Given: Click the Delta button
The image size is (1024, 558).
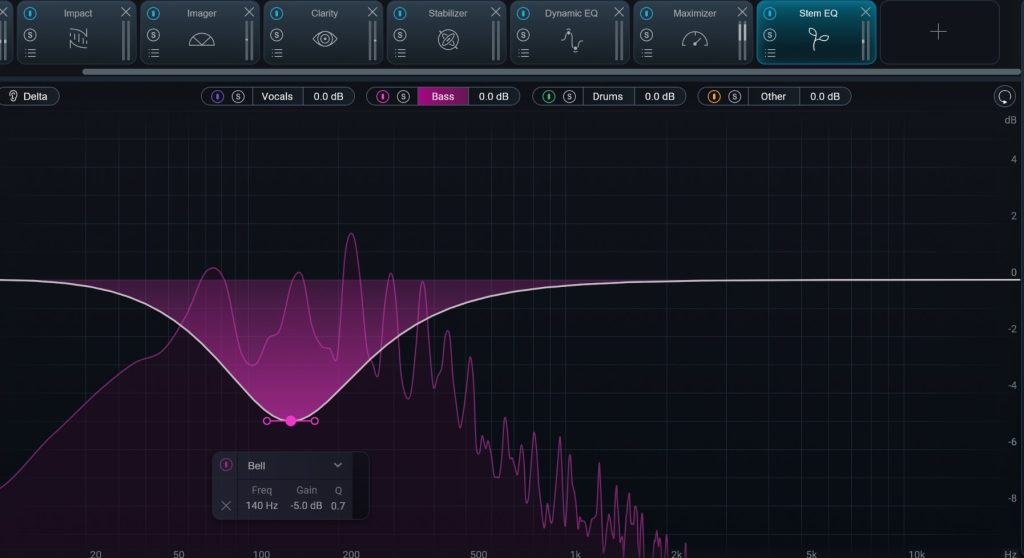Looking at the screenshot, I should pyautogui.click(x=29, y=97).
